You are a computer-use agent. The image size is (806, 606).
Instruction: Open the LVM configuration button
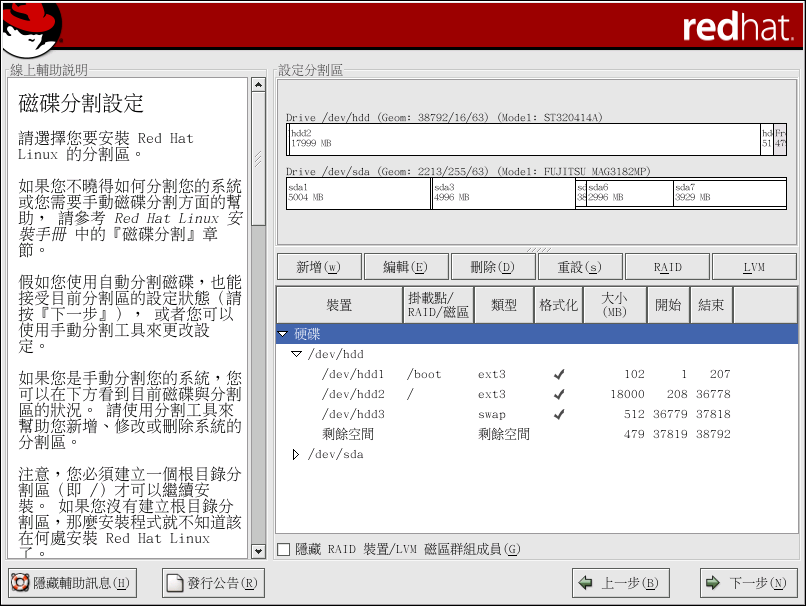click(754, 267)
